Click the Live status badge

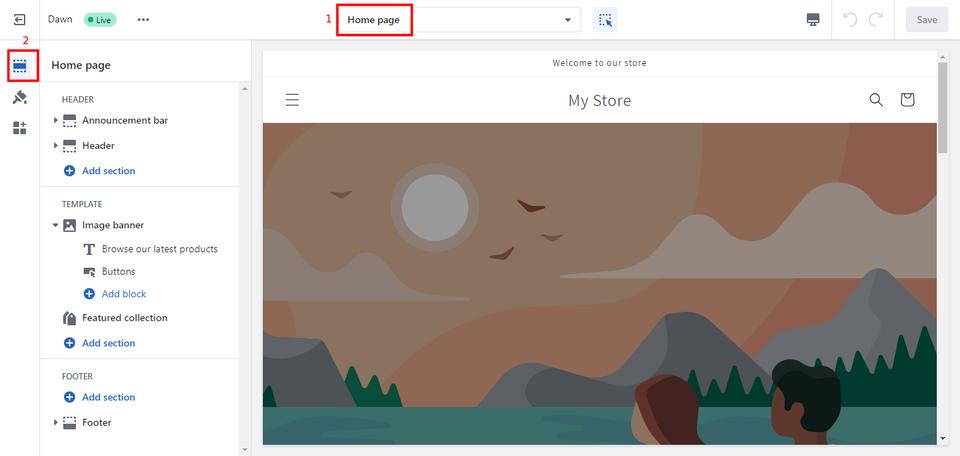(x=100, y=20)
